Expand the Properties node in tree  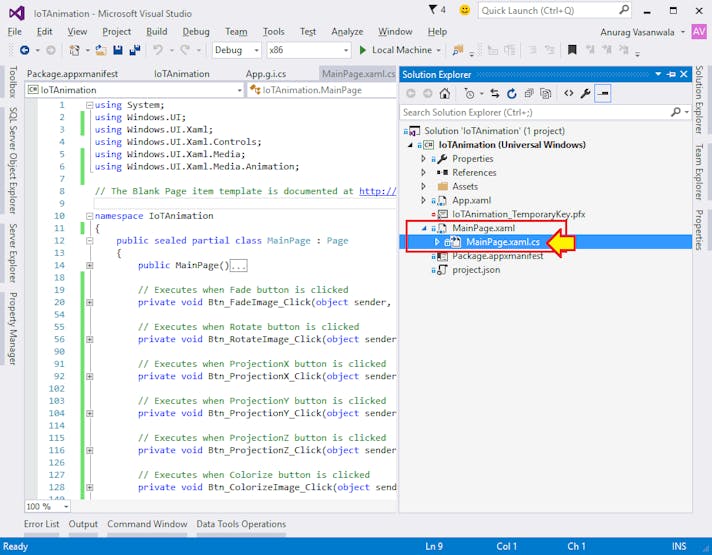coord(423,159)
